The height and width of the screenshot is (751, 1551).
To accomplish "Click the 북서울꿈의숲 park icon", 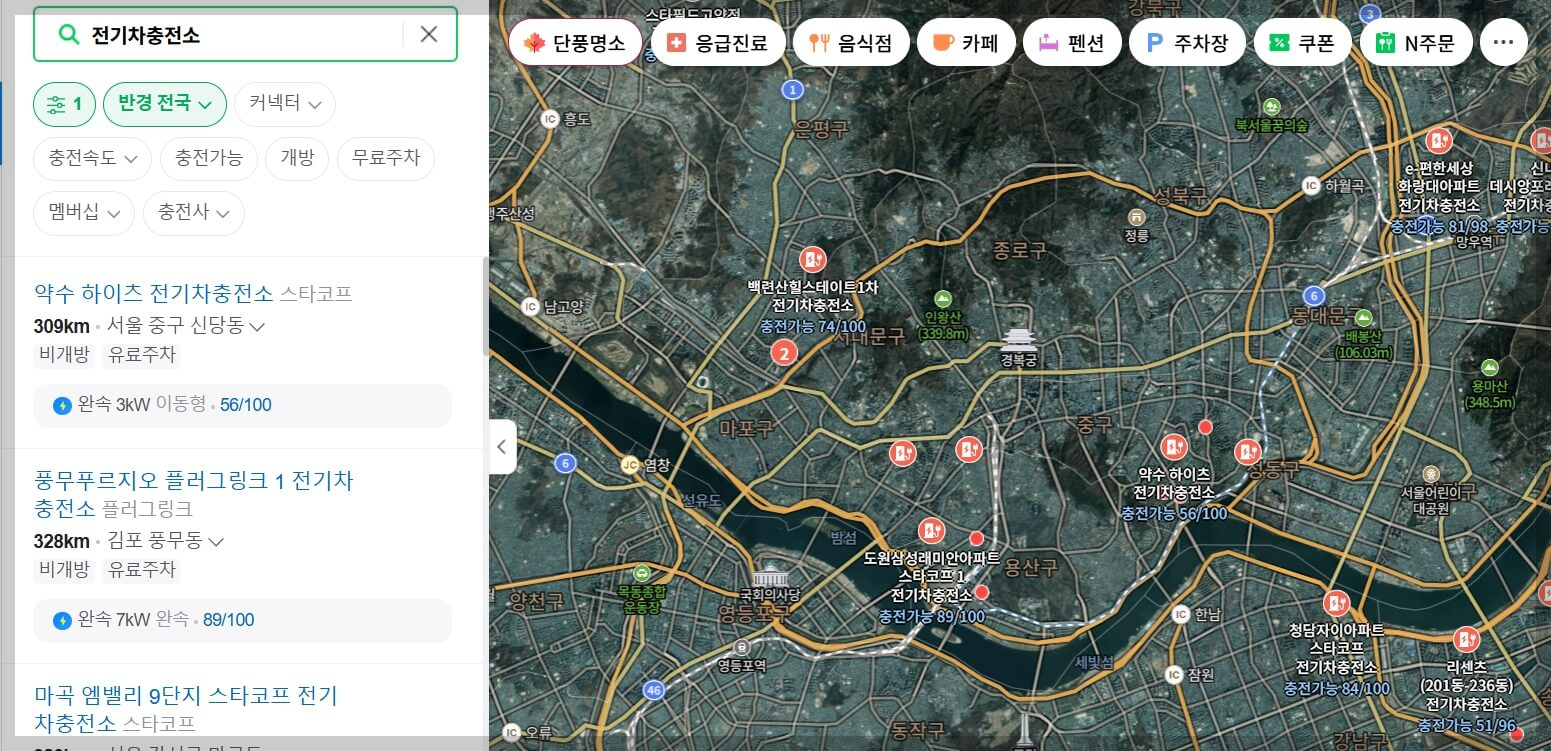I will coord(1271,106).
